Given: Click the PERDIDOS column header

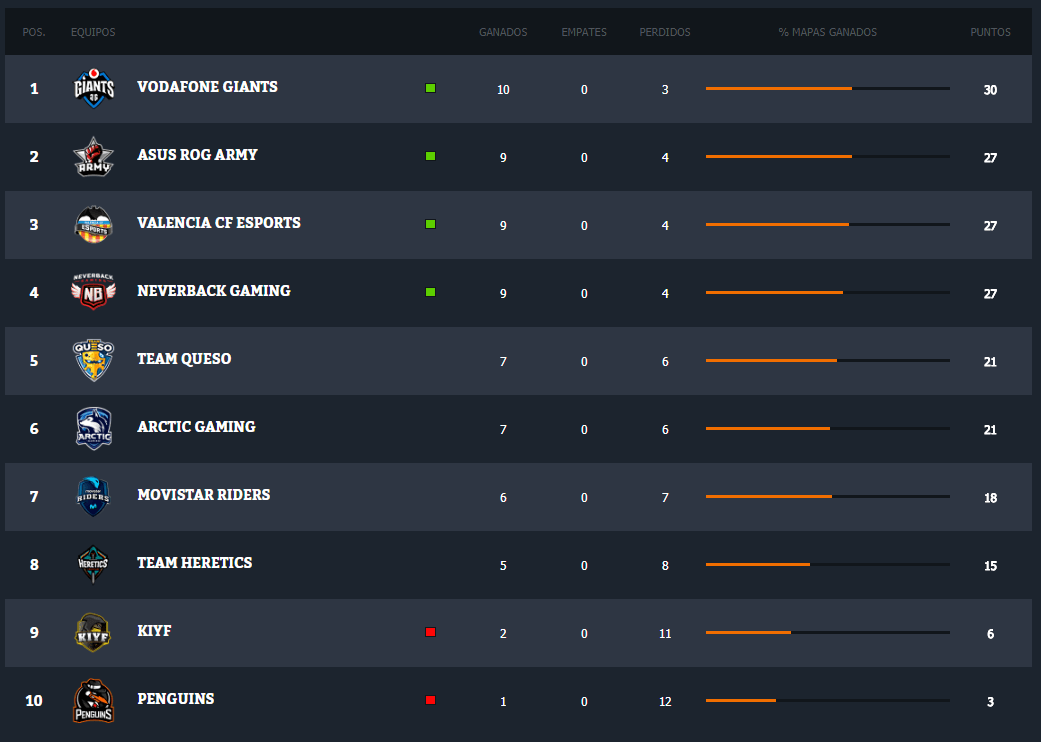Looking at the screenshot, I should coord(665,32).
